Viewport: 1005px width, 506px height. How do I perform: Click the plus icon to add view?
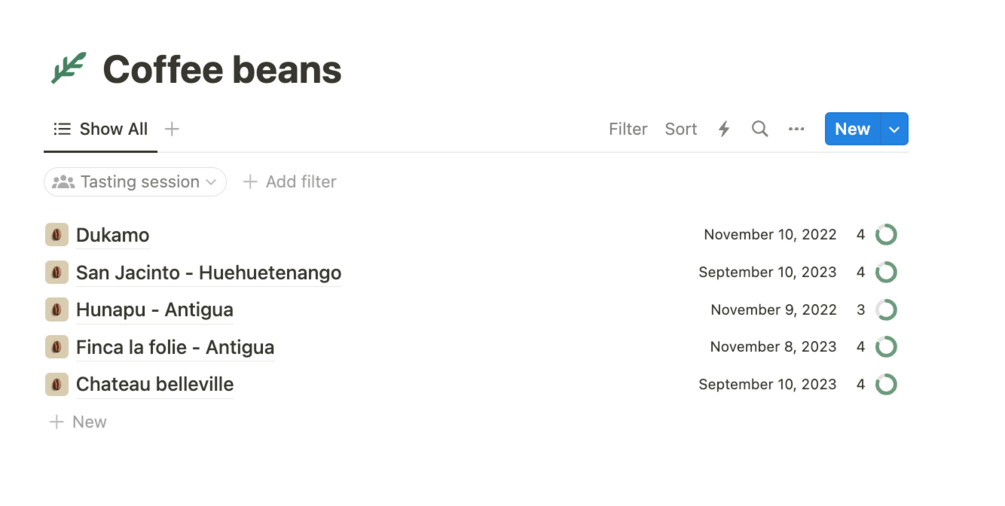pyautogui.click(x=172, y=129)
